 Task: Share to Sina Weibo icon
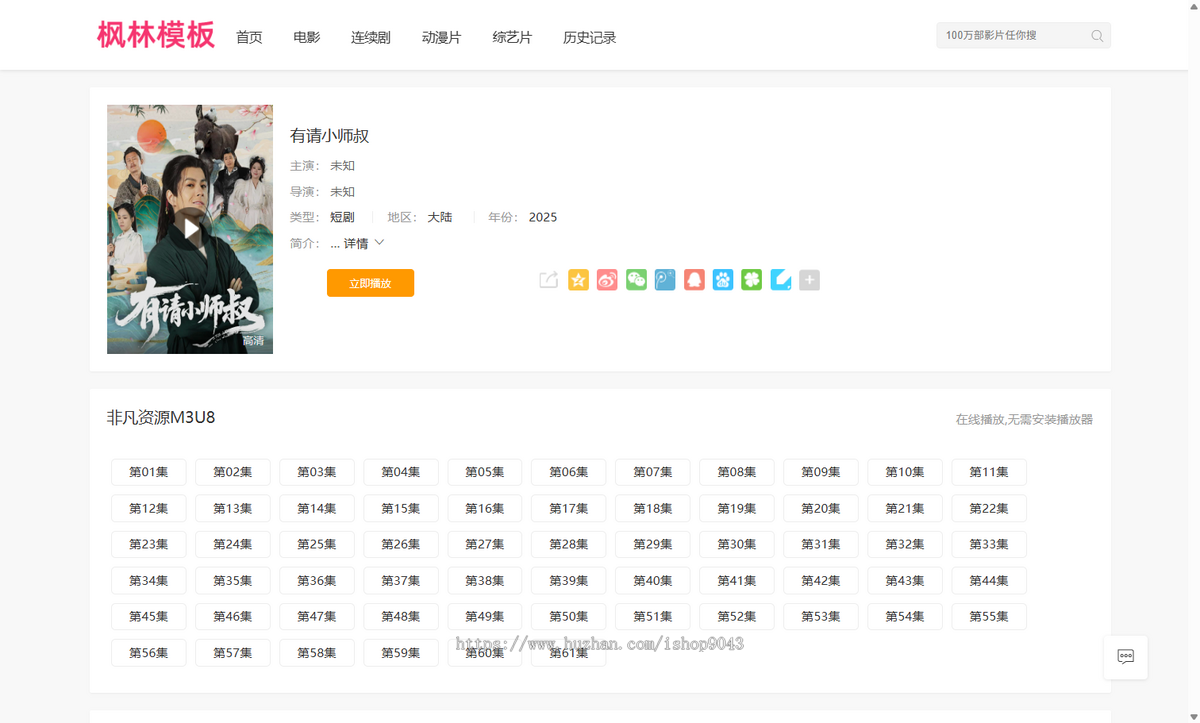(x=607, y=280)
